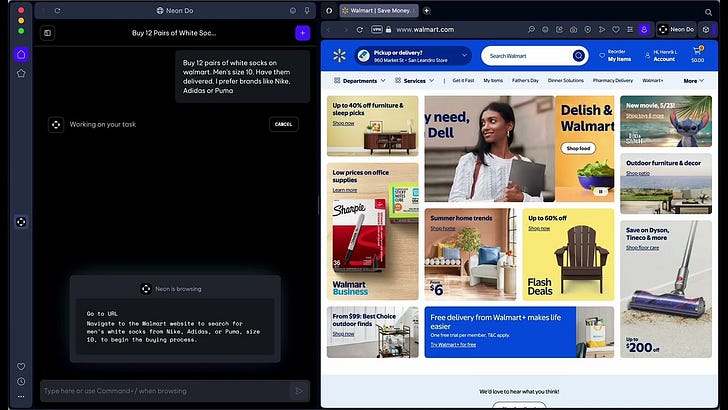Open Get it Fast in nav bar
This screenshot has width=728, height=410.
463,81
